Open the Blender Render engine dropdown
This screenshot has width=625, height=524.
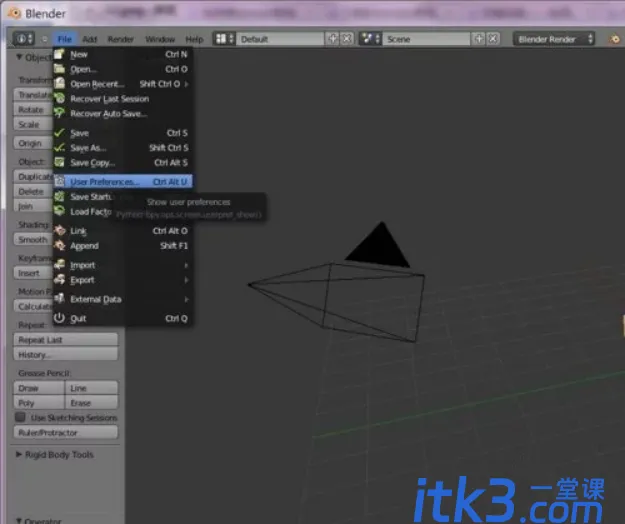point(554,39)
